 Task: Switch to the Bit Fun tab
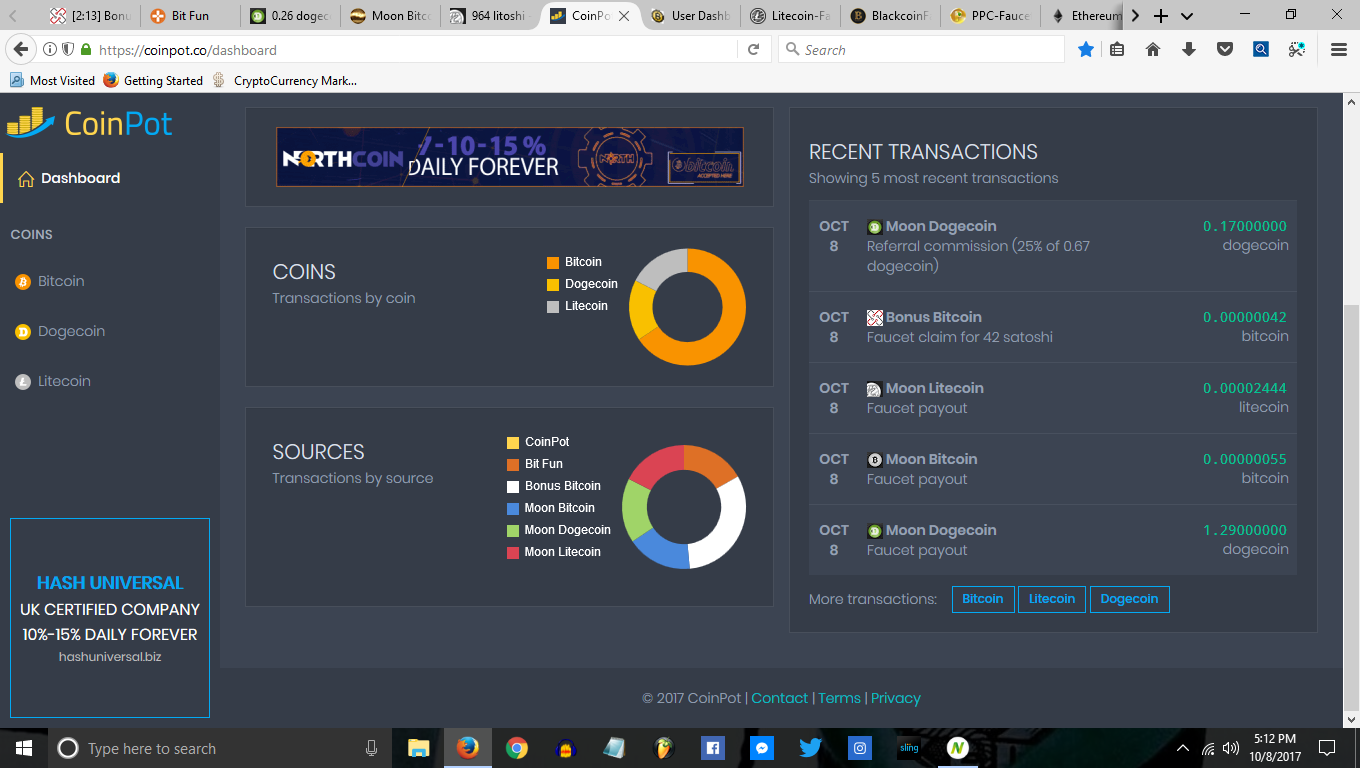click(189, 16)
